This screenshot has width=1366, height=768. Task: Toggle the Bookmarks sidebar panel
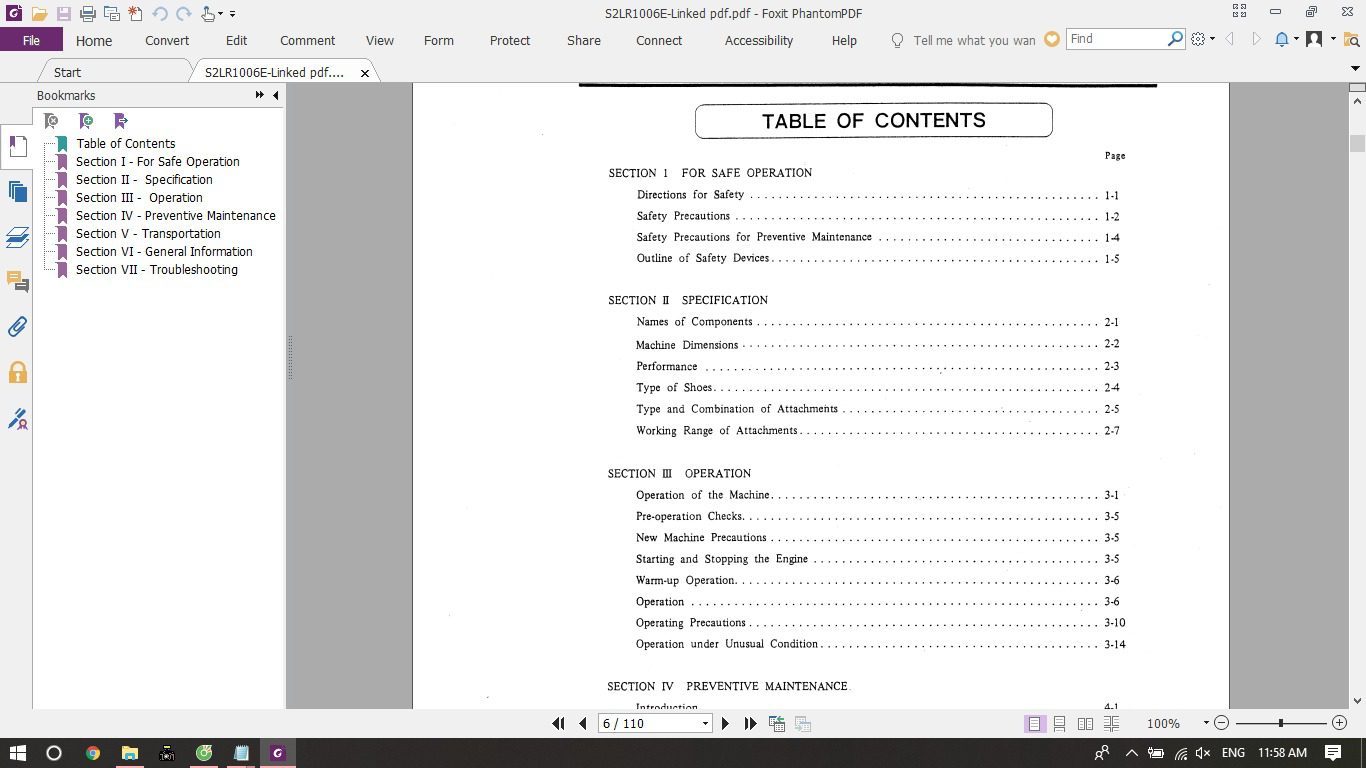click(x=16, y=145)
